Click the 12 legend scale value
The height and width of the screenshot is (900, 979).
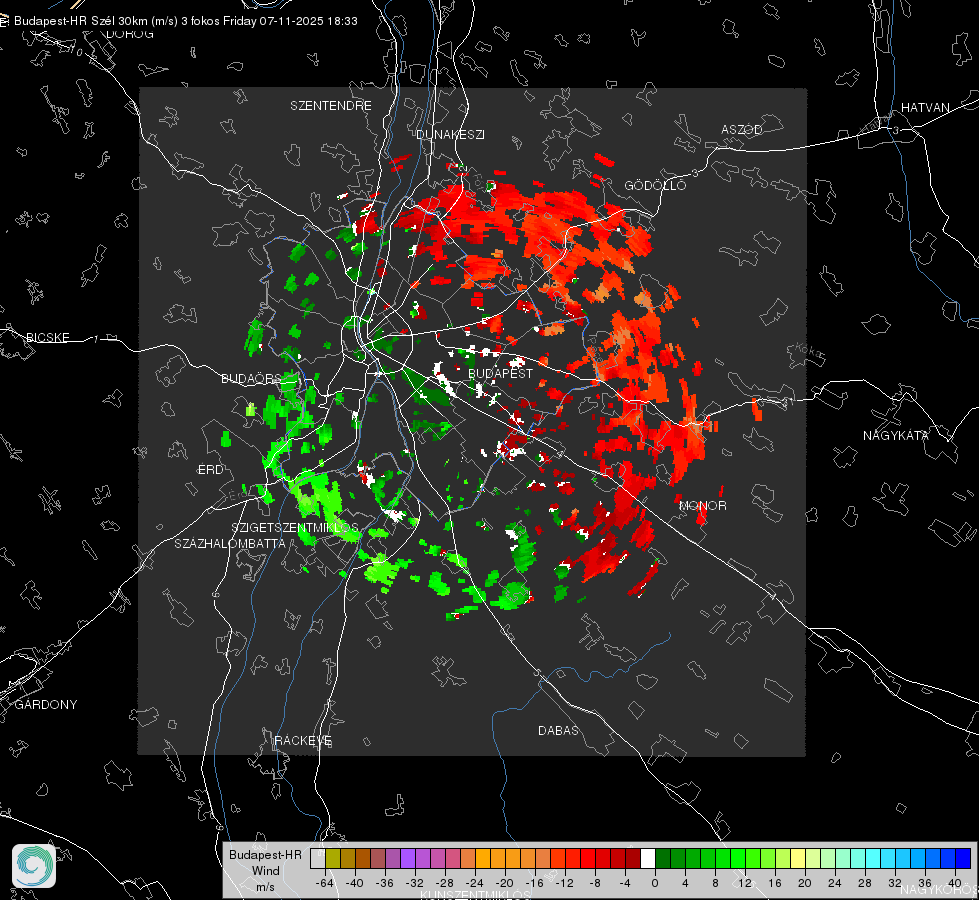pyautogui.click(x=745, y=883)
